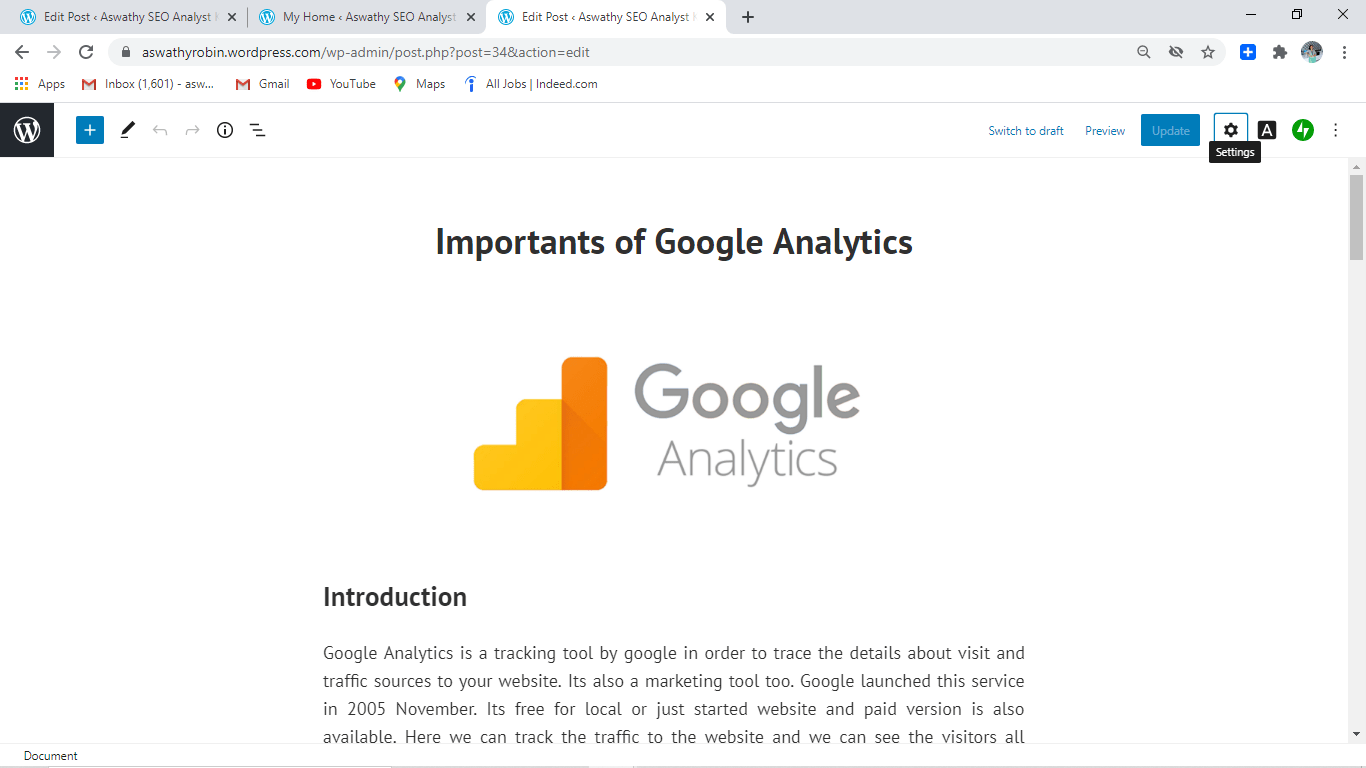Select the pencil Tools icon

[x=127, y=130]
